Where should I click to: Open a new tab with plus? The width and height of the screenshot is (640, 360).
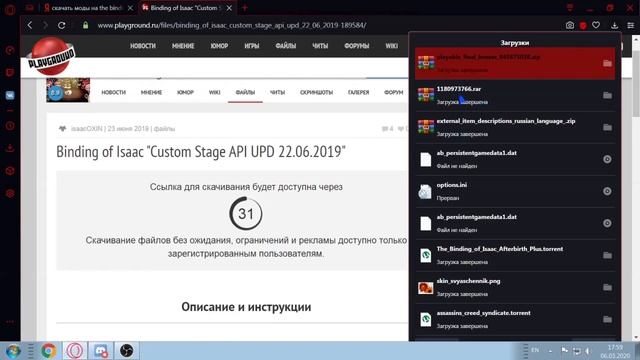(x=244, y=8)
